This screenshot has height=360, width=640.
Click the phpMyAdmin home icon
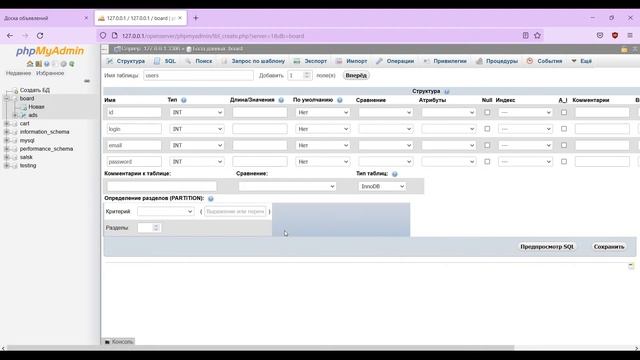[x=30, y=64]
